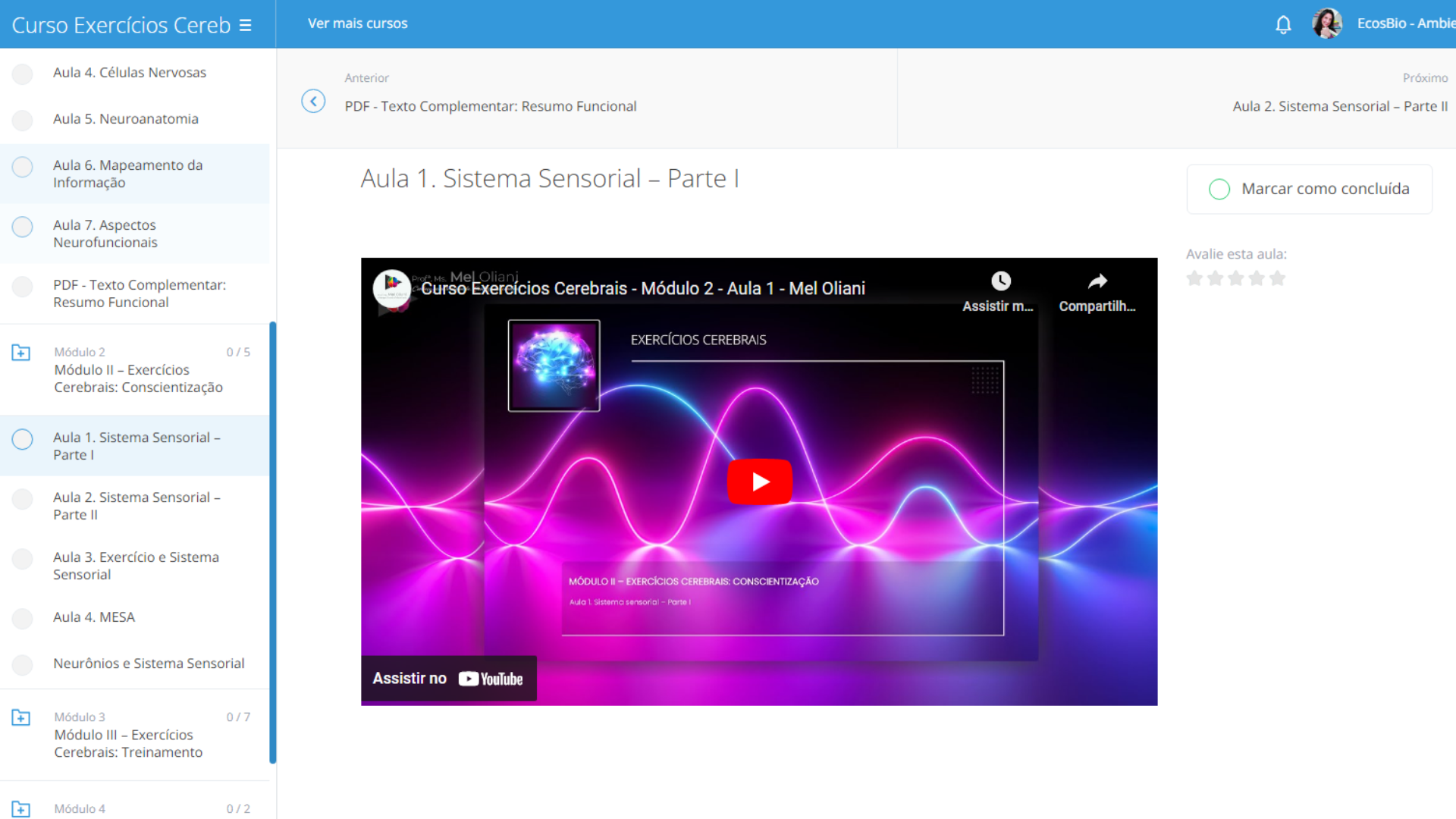
Task: Go back with the previous lesson arrow
Action: (x=313, y=101)
